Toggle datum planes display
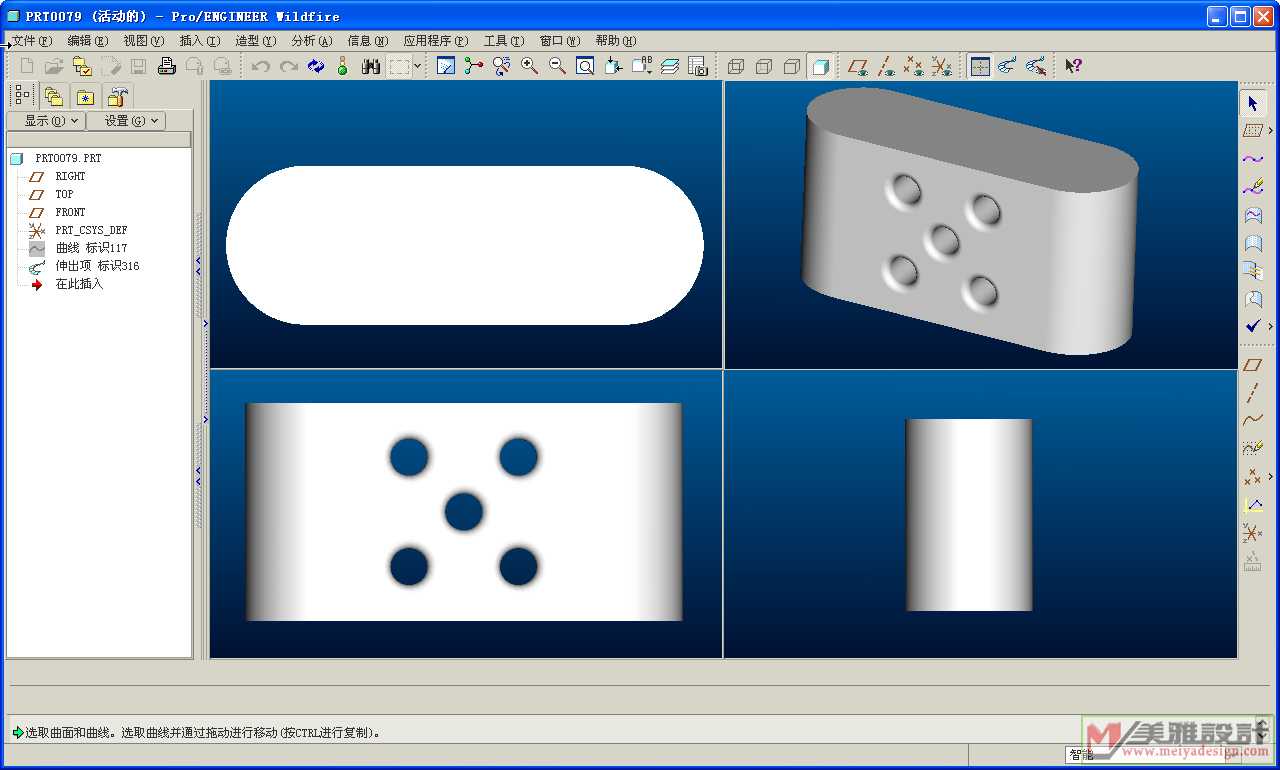Image resolution: width=1280 pixels, height=770 pixels. coord(858,66)
